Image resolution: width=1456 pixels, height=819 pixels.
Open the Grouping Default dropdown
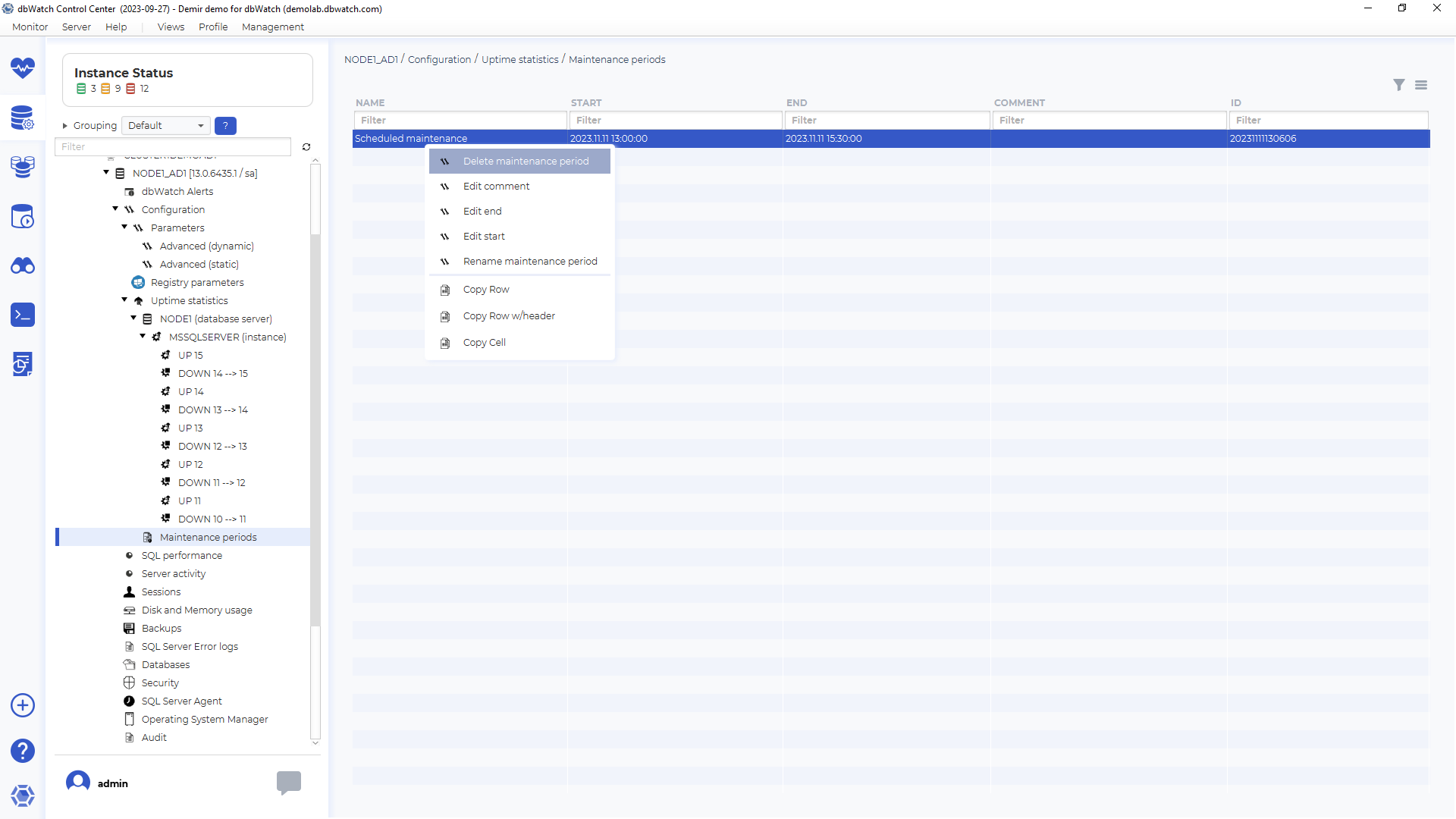pos(166,126)
